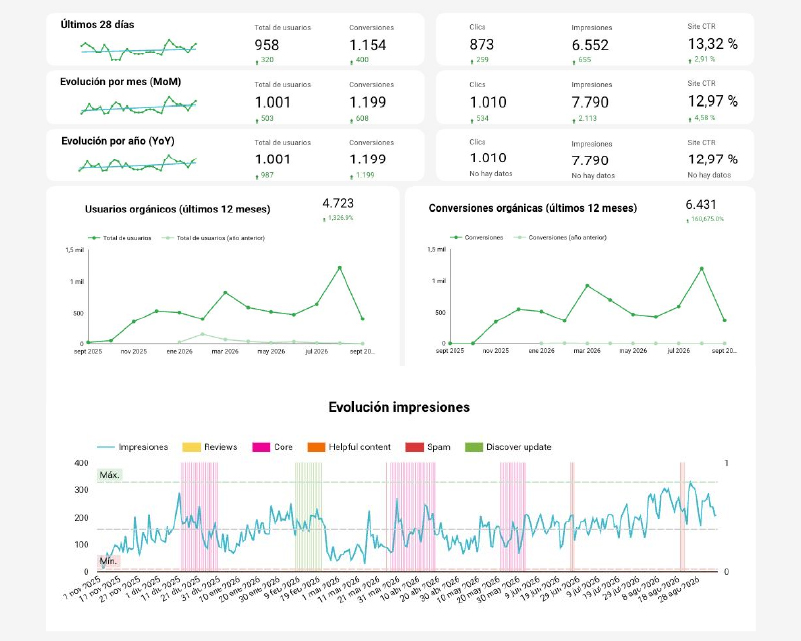Screen dimensions: 801x641
Task: Click the 503 increase in MoM users
Action: [265, 118]
